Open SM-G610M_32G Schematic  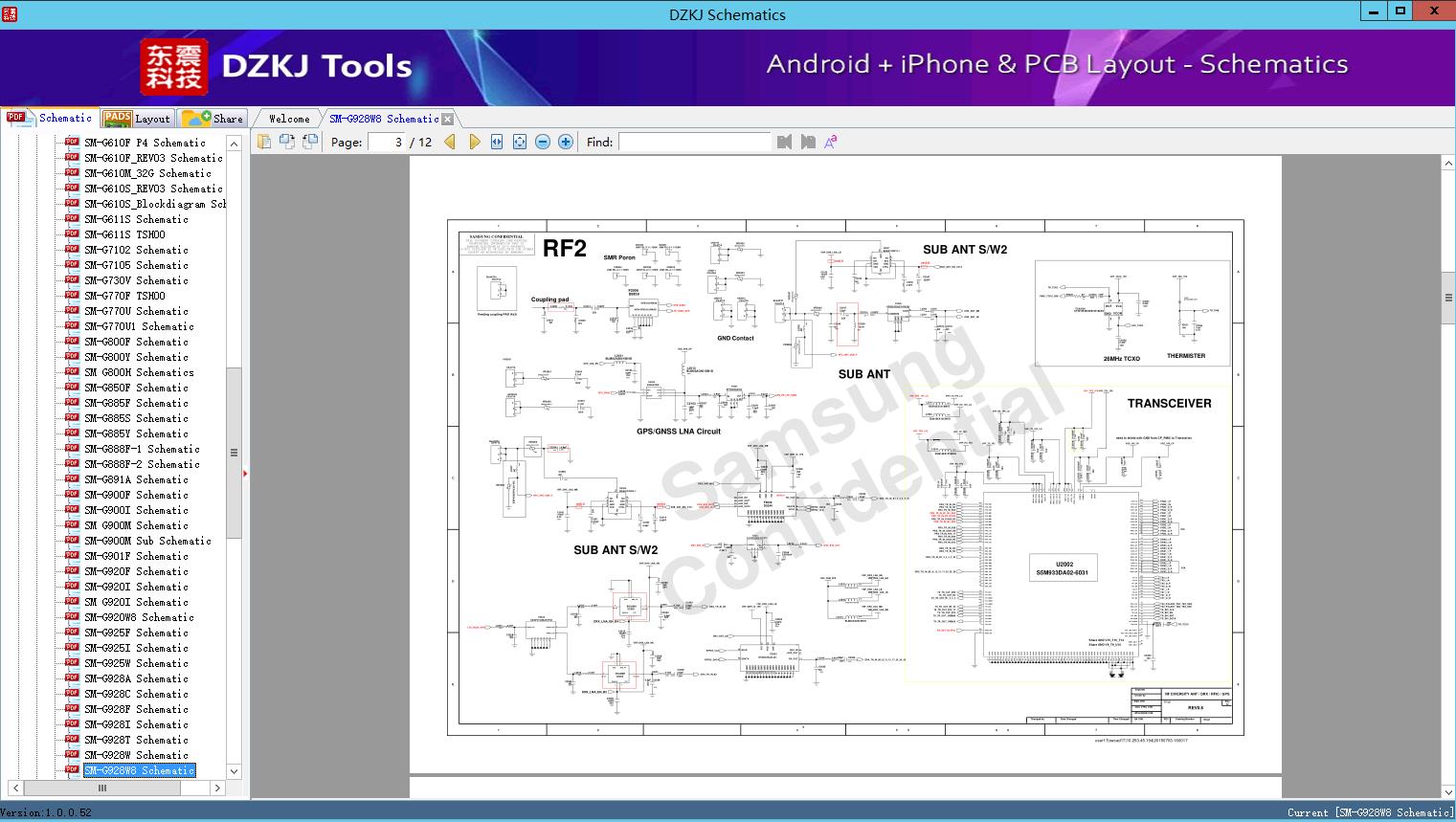pyautogui.click(x=147, y=173)
